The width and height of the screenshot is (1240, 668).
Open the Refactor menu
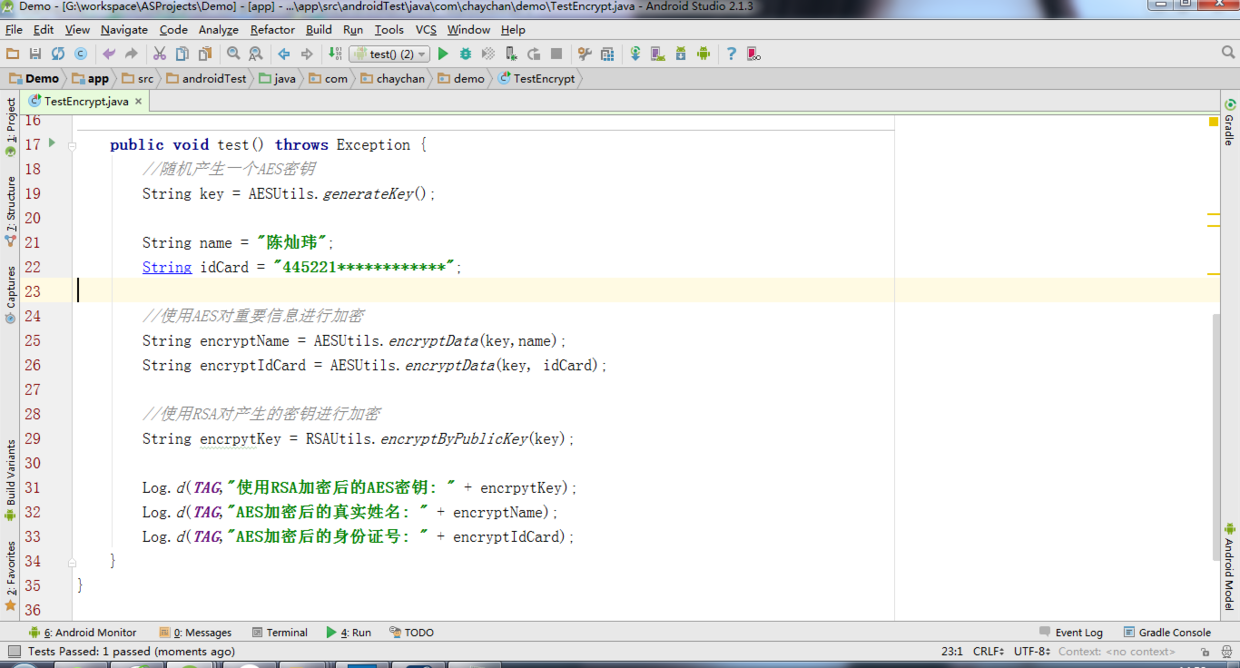[272, 30]
